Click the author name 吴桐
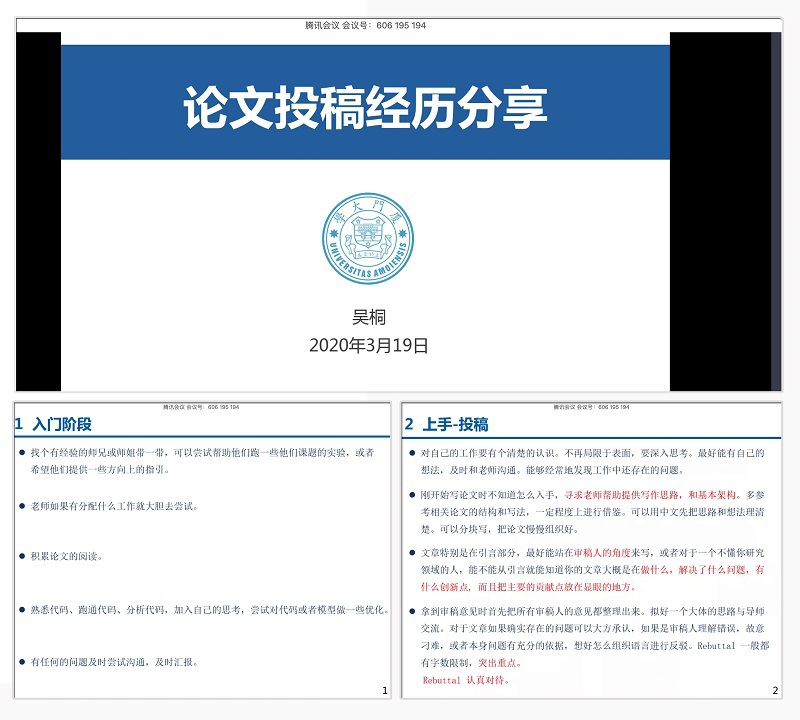 point(368,317)
